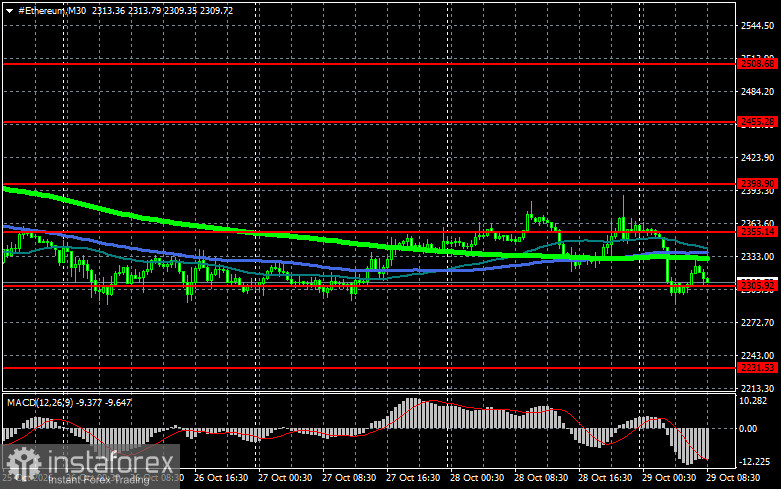Click the 28 Oct 08:30 time label
781x489 pixels.
(x=541, y=478)
